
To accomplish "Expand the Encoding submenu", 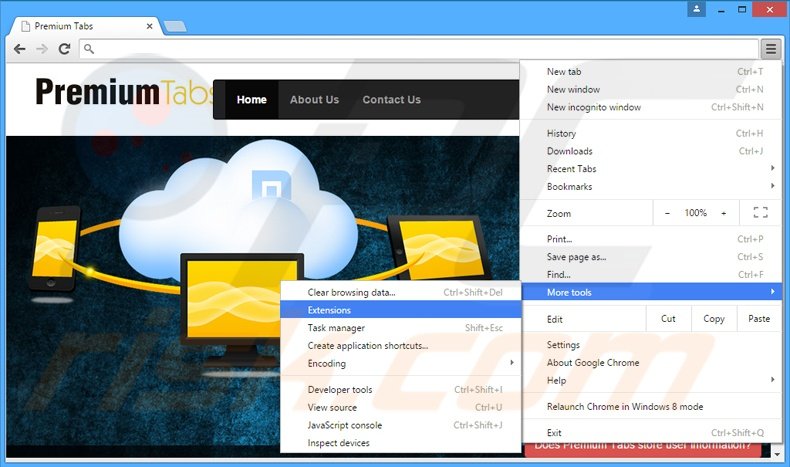I will (x=401, y=363).
